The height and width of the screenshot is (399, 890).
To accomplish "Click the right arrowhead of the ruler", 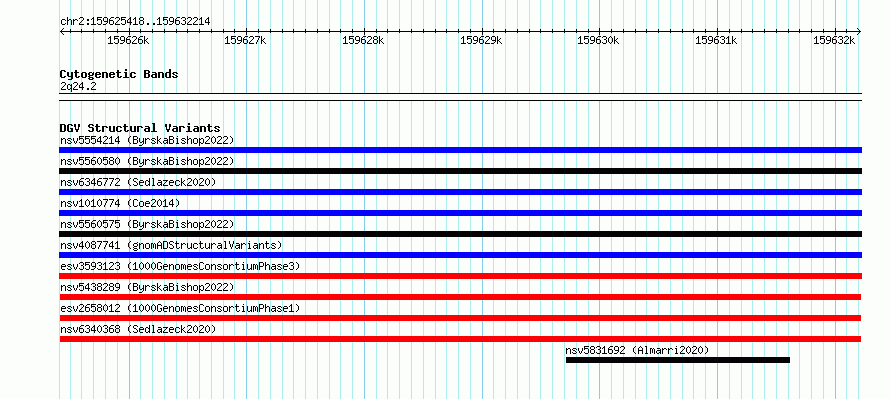I will (x=859, y=31).
